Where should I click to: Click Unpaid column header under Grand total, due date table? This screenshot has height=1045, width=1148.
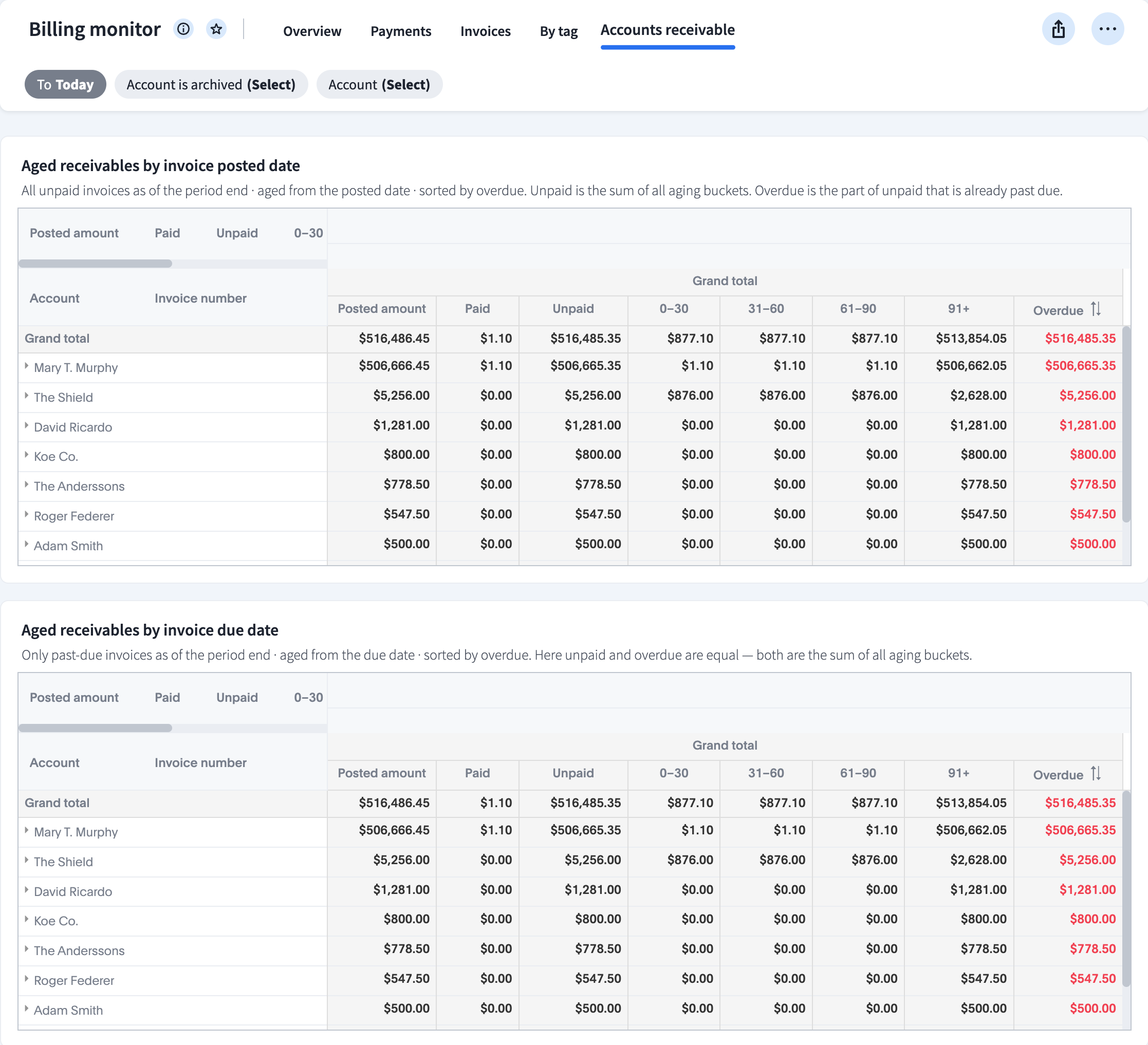tap(573, 773)
